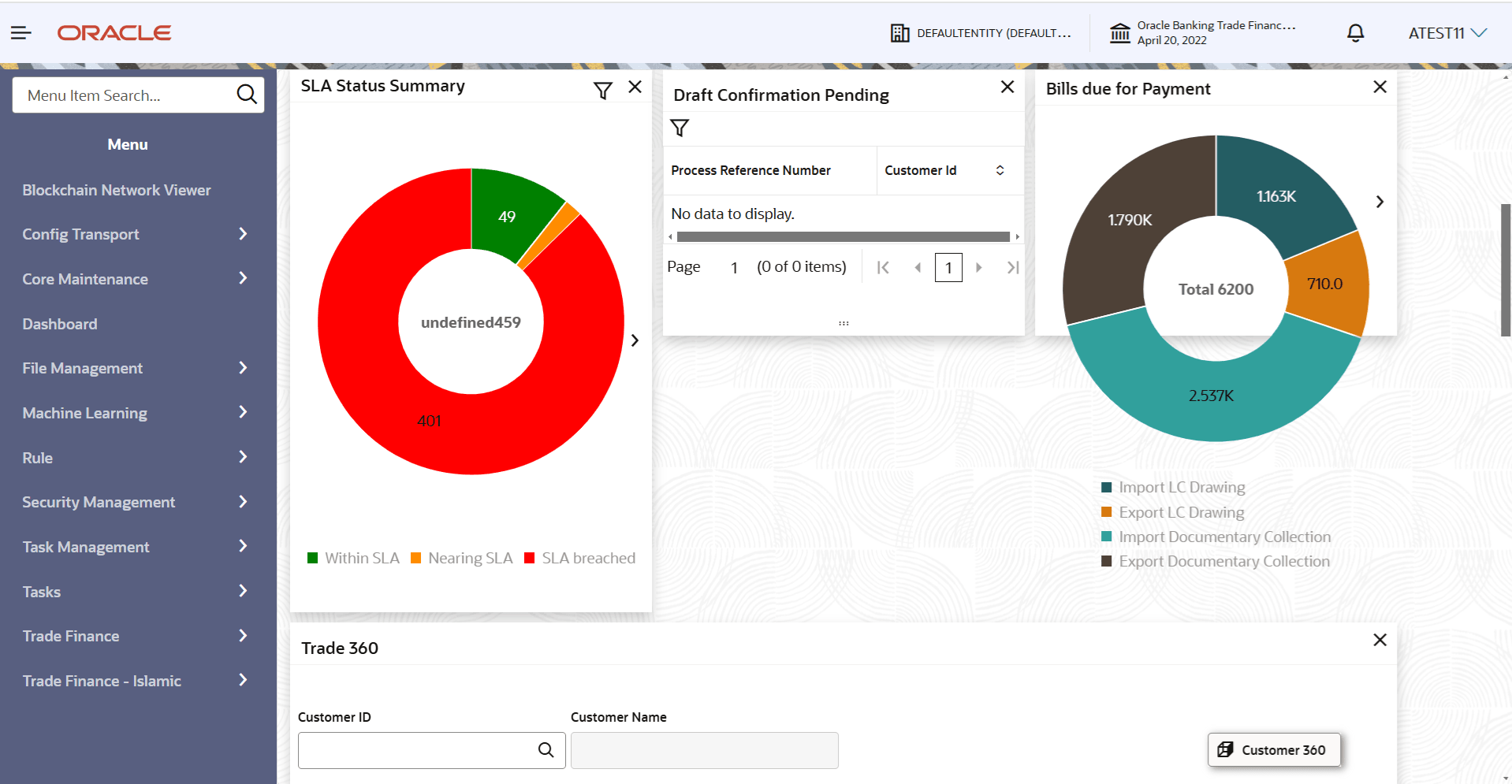Select page 1 in draft table pagination
1512x784 pixels.
948,268
